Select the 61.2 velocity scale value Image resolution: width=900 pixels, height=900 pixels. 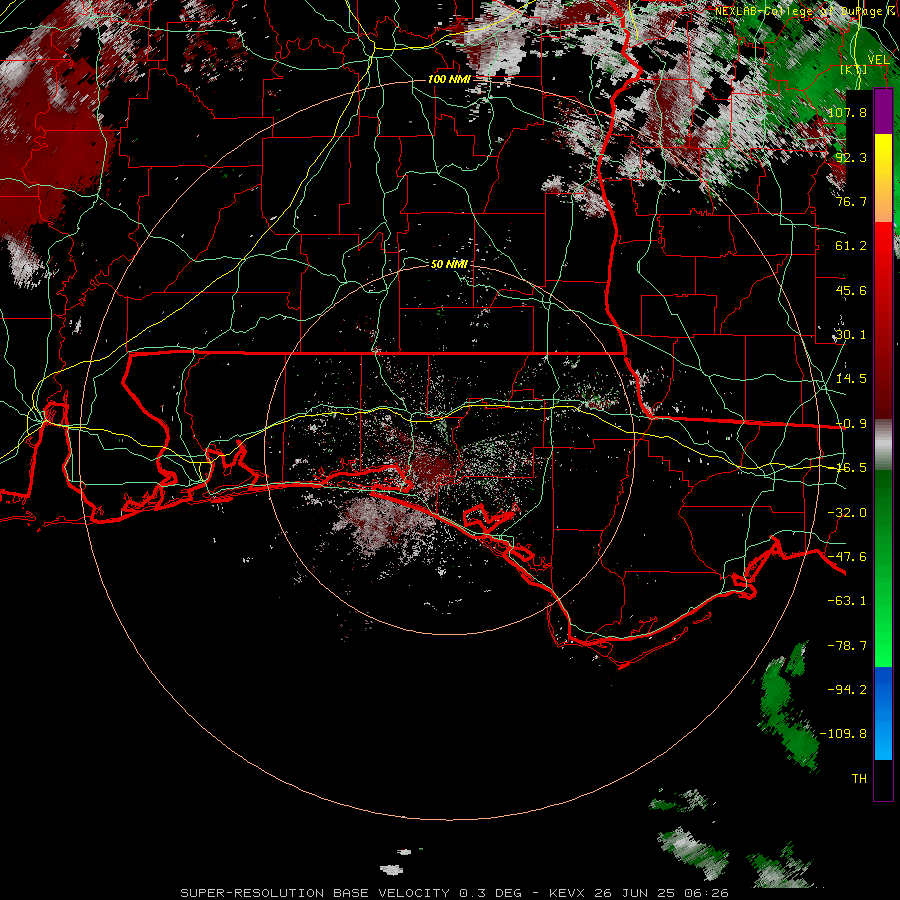pyautogui.click(x=851, y=246)
